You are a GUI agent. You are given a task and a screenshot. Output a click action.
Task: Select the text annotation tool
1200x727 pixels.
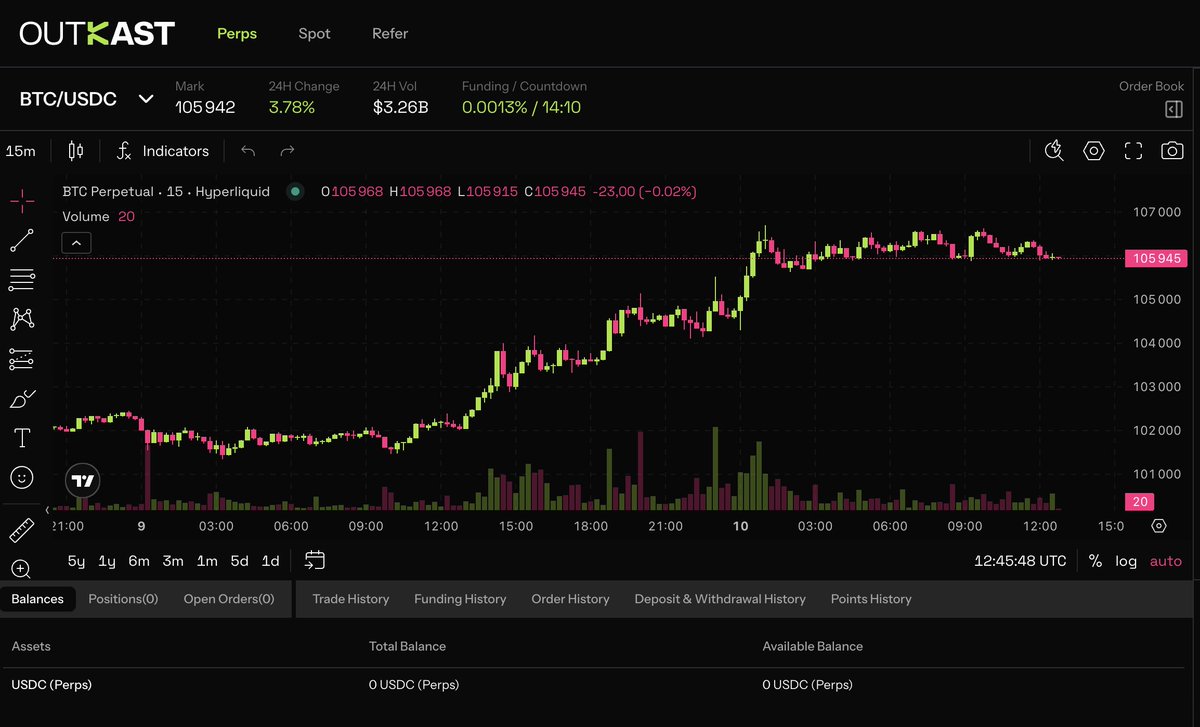coord(22,438)
